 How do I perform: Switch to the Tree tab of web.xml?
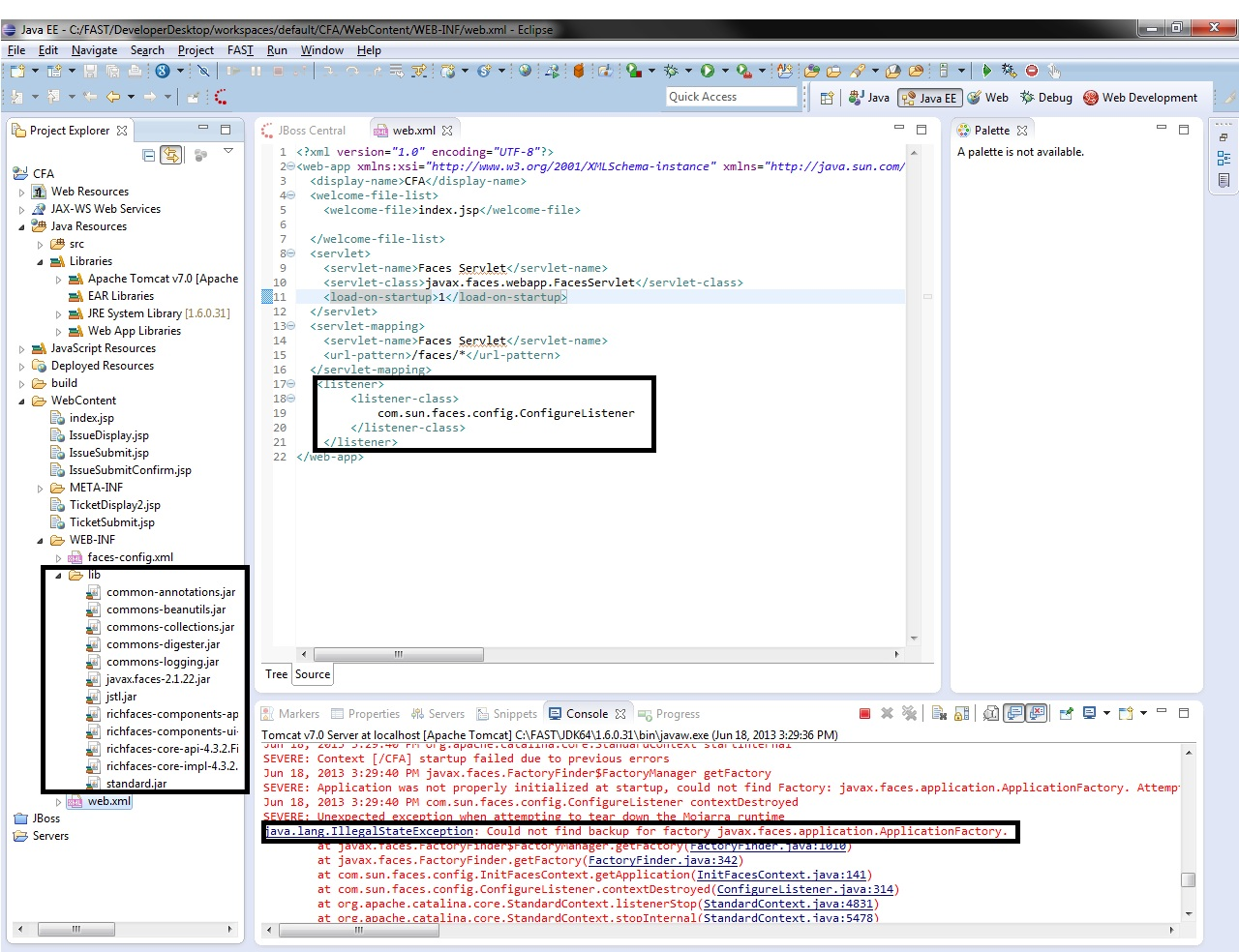click(x=277, y=674)
